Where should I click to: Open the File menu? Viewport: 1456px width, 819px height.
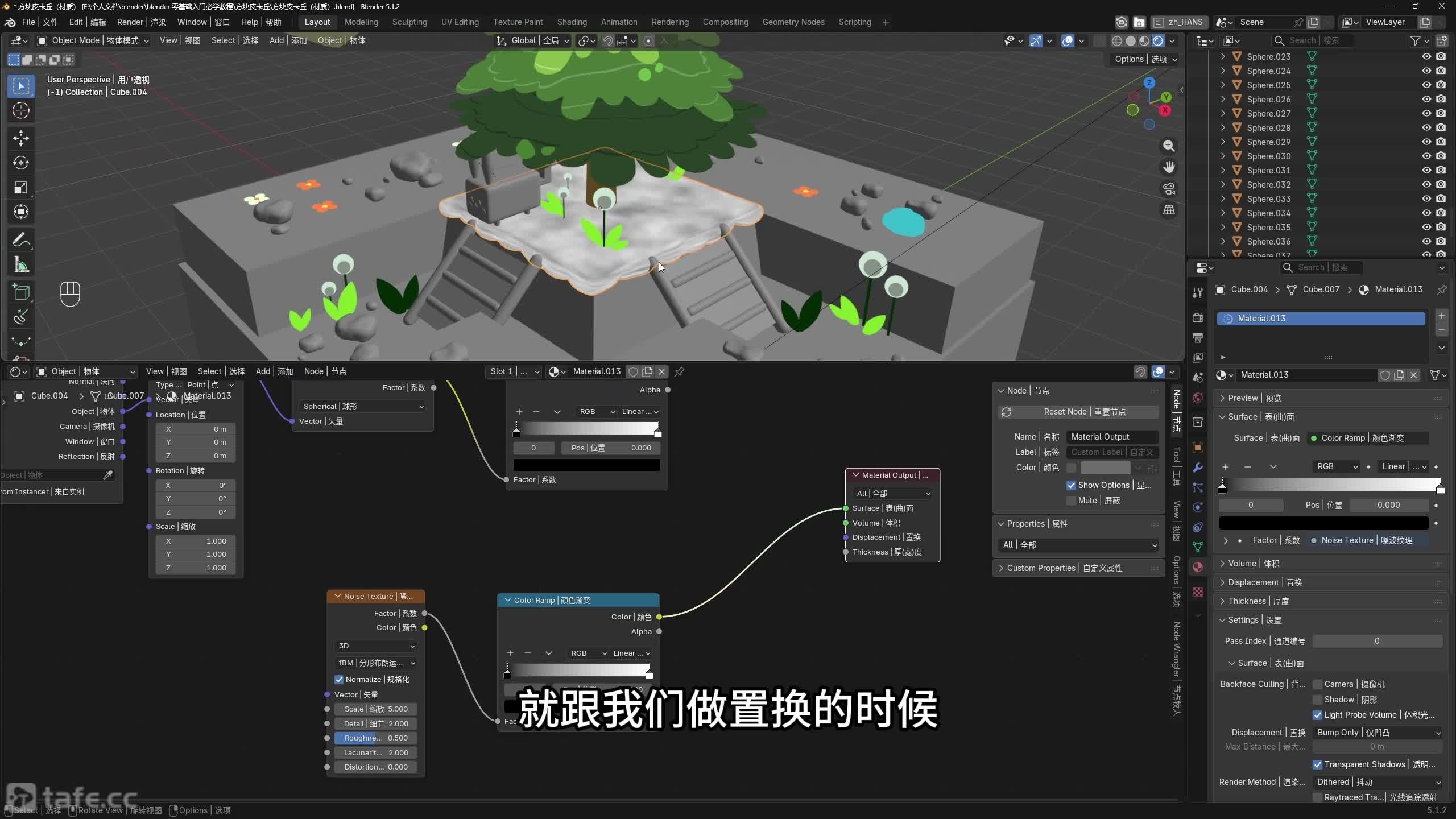(40, 22)
